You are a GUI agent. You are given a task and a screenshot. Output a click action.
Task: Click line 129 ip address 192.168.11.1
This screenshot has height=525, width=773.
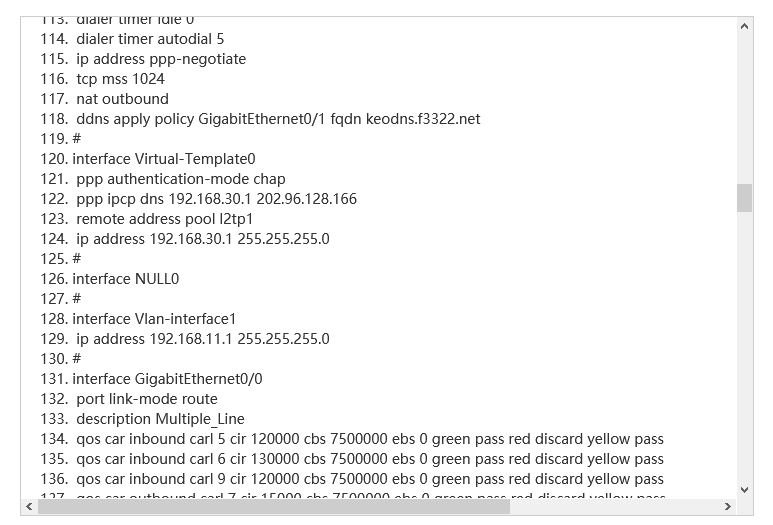click(202, 339)
